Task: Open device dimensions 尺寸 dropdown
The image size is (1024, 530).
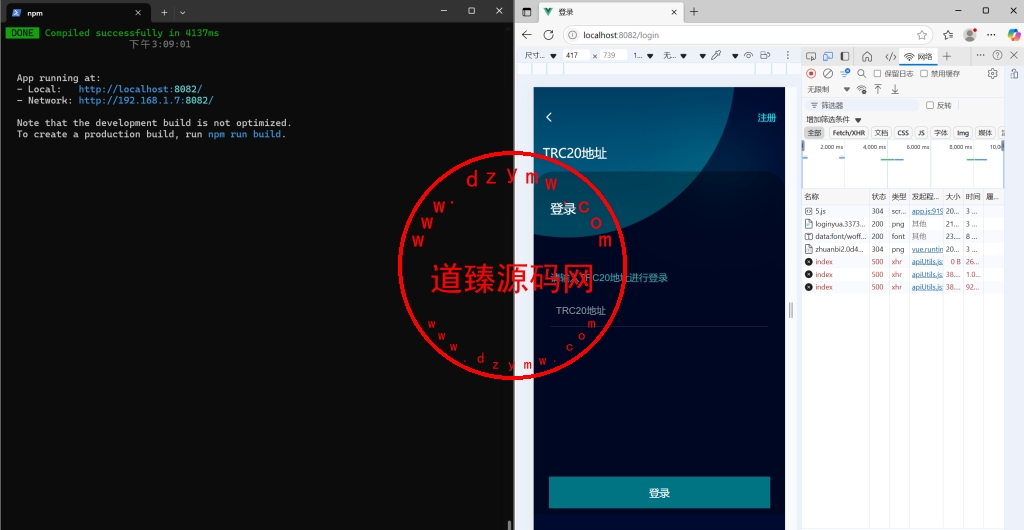Action: [540, 55]
